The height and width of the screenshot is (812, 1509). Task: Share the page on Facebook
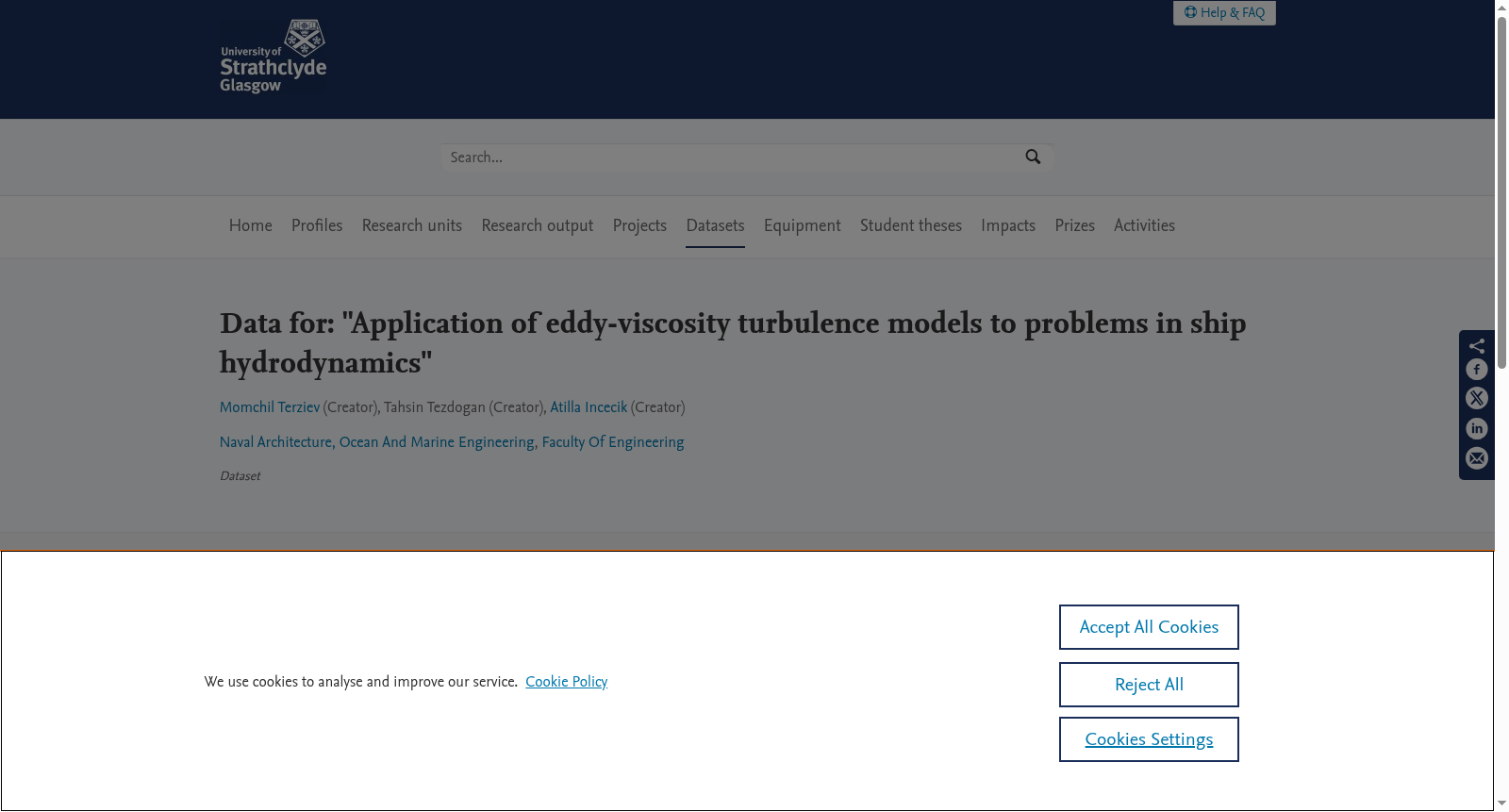tap(1477, 370)
